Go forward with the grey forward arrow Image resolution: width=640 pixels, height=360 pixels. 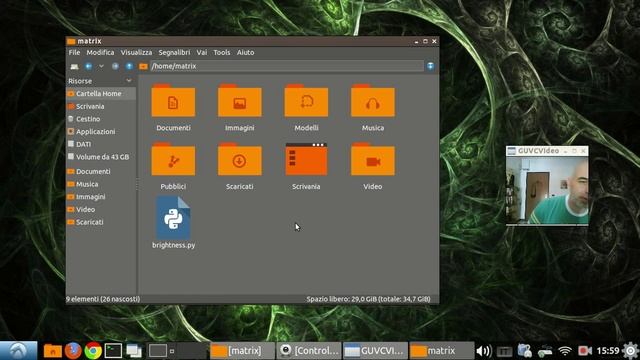[x=116, y=66]
